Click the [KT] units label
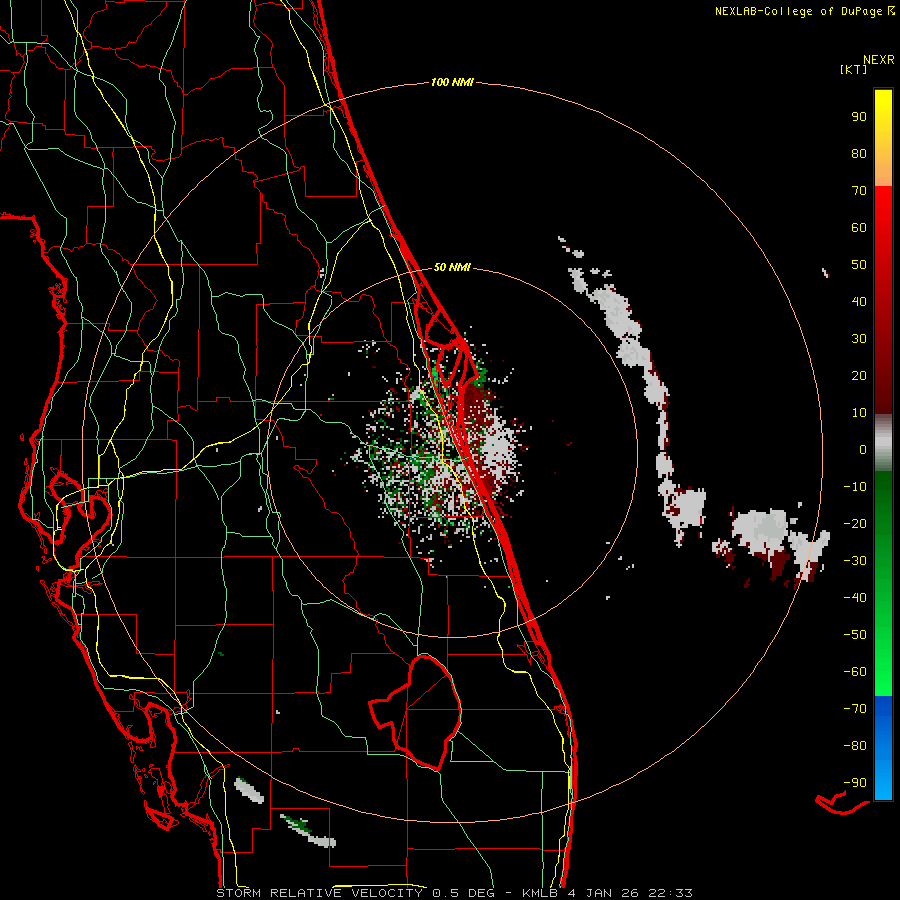Viewport: 900px width, 900px height. tap(853, 69)
